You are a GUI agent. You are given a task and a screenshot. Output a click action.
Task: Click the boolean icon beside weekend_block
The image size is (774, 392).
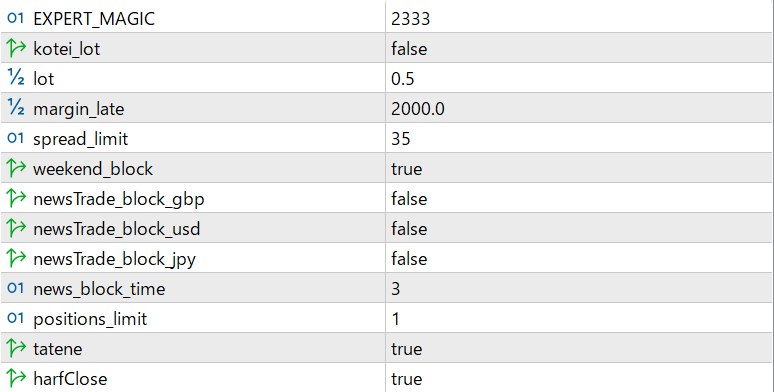[x=16, y=168]
